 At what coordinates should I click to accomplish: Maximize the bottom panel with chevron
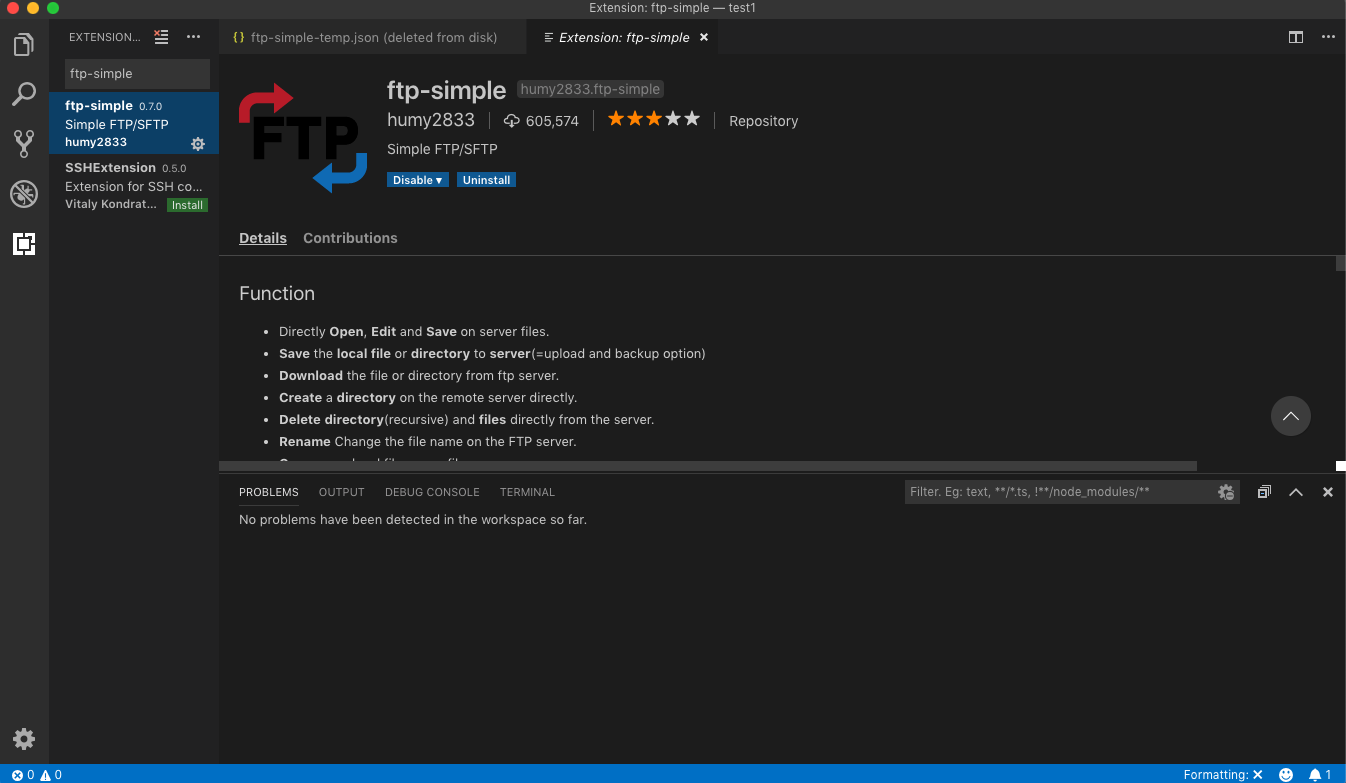coord(1296,492)
